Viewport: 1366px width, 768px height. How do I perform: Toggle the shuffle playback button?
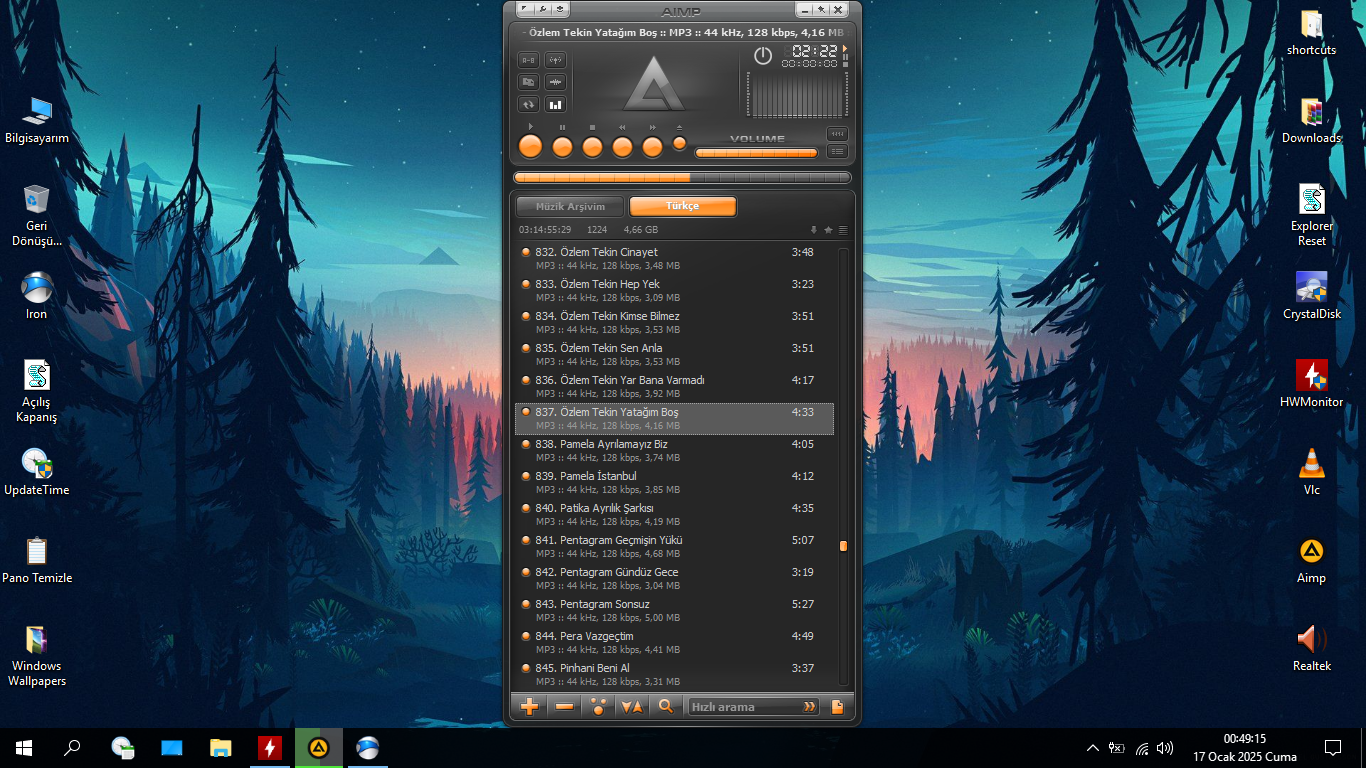[x=528, y=82]
